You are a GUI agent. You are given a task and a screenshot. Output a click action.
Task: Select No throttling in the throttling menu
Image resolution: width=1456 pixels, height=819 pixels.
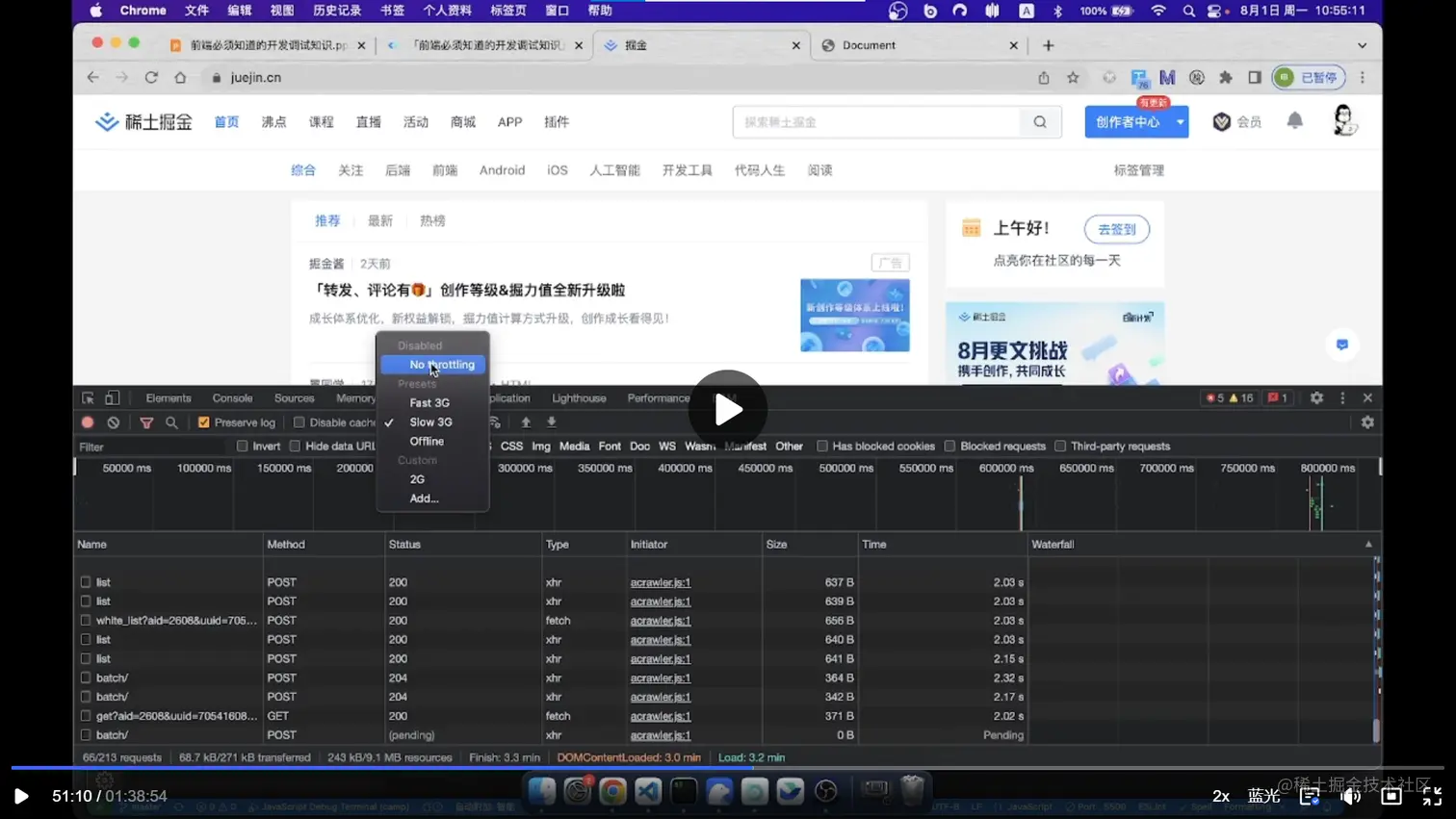click(433, 365)
